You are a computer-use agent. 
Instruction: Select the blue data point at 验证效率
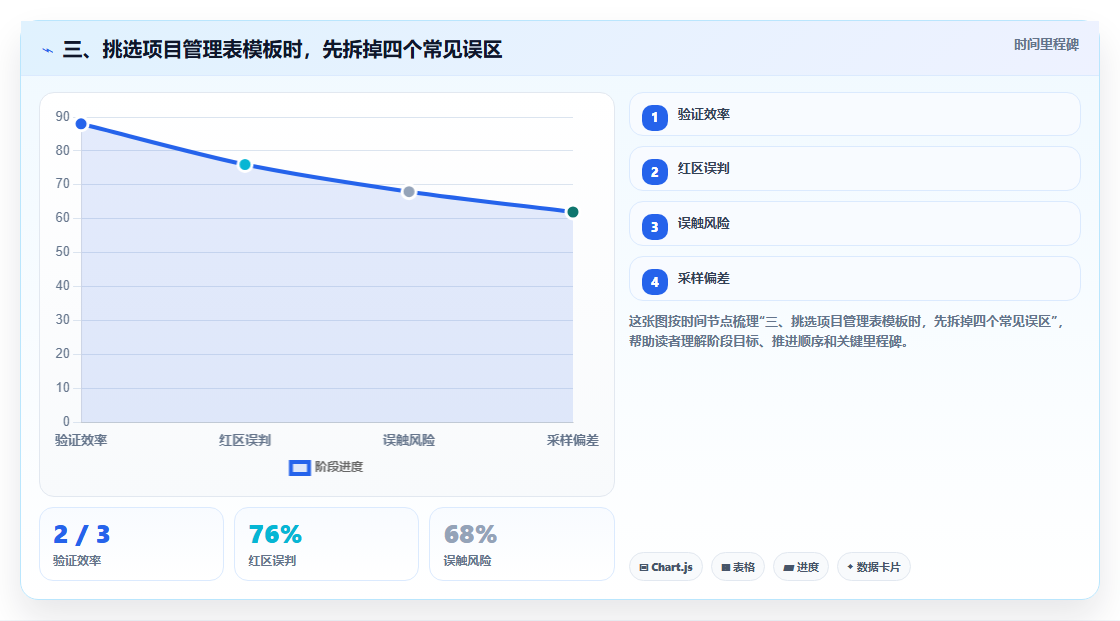click(x=81, y=124)
